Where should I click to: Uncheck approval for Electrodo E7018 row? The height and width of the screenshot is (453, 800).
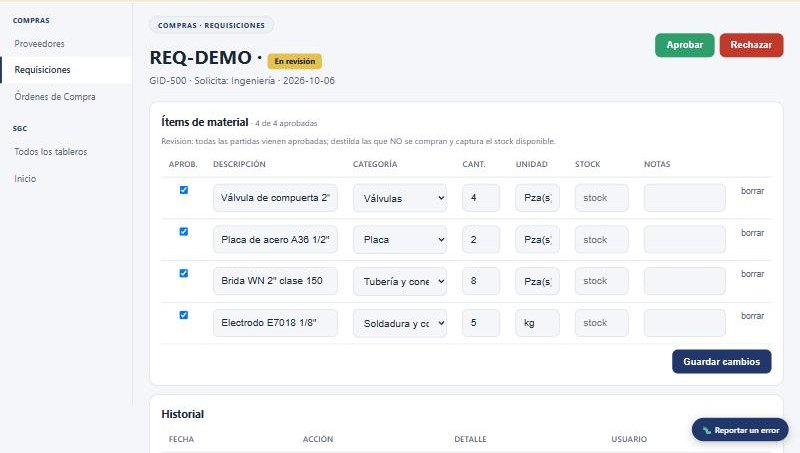(184, 315)
